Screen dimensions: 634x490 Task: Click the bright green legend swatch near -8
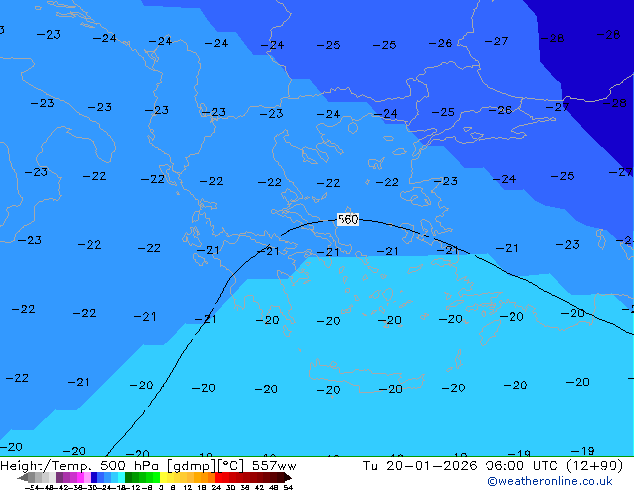tap(156, 477)
